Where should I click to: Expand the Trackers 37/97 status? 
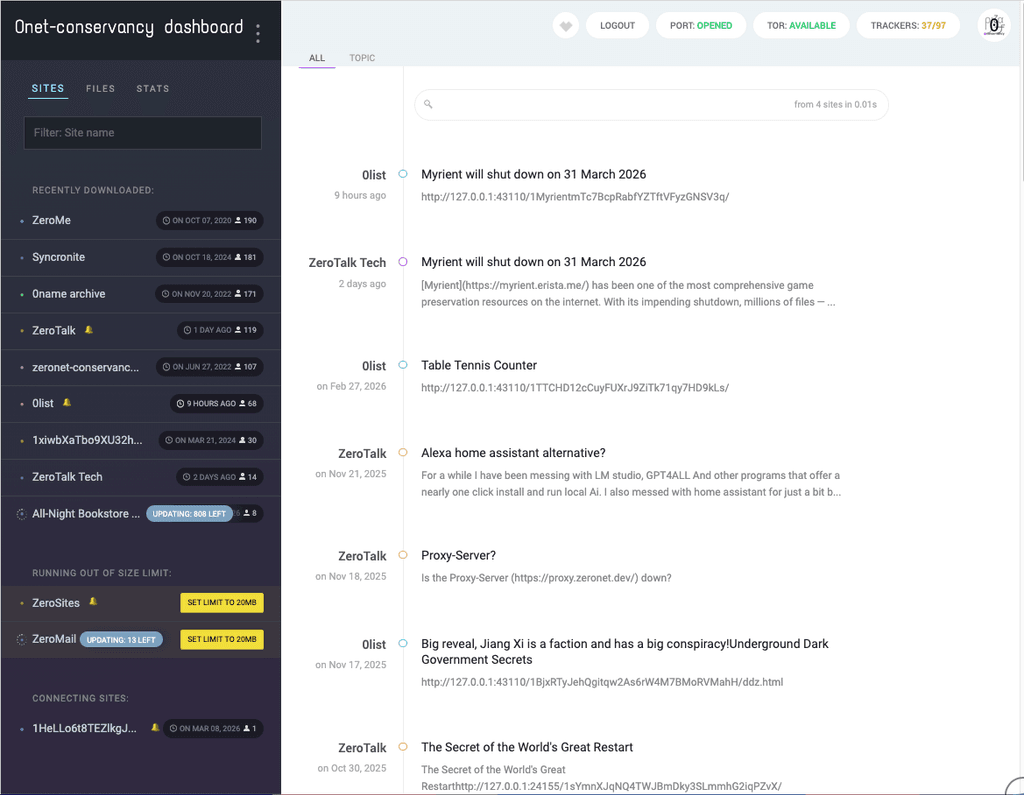click(907, 26)
